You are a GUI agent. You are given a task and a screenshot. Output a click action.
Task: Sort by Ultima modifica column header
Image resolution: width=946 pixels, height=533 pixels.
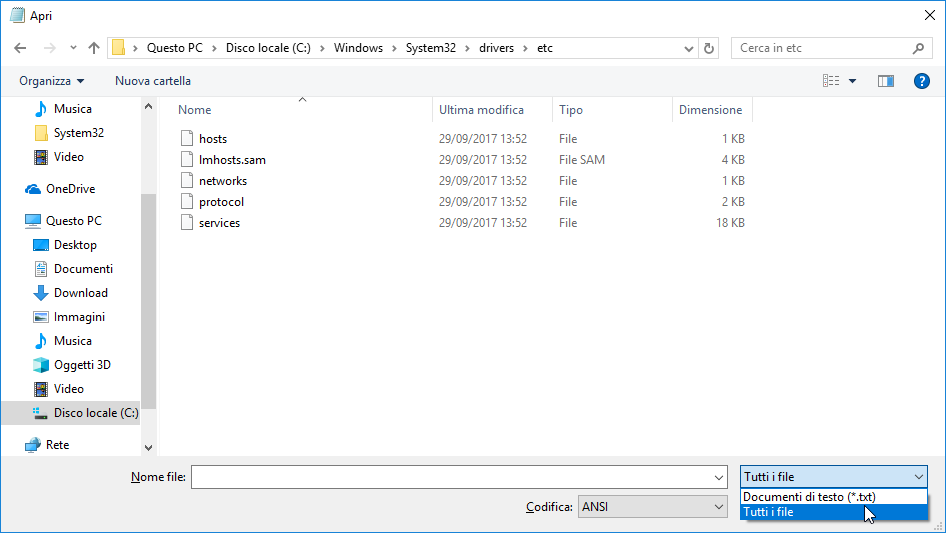(481, 110)
